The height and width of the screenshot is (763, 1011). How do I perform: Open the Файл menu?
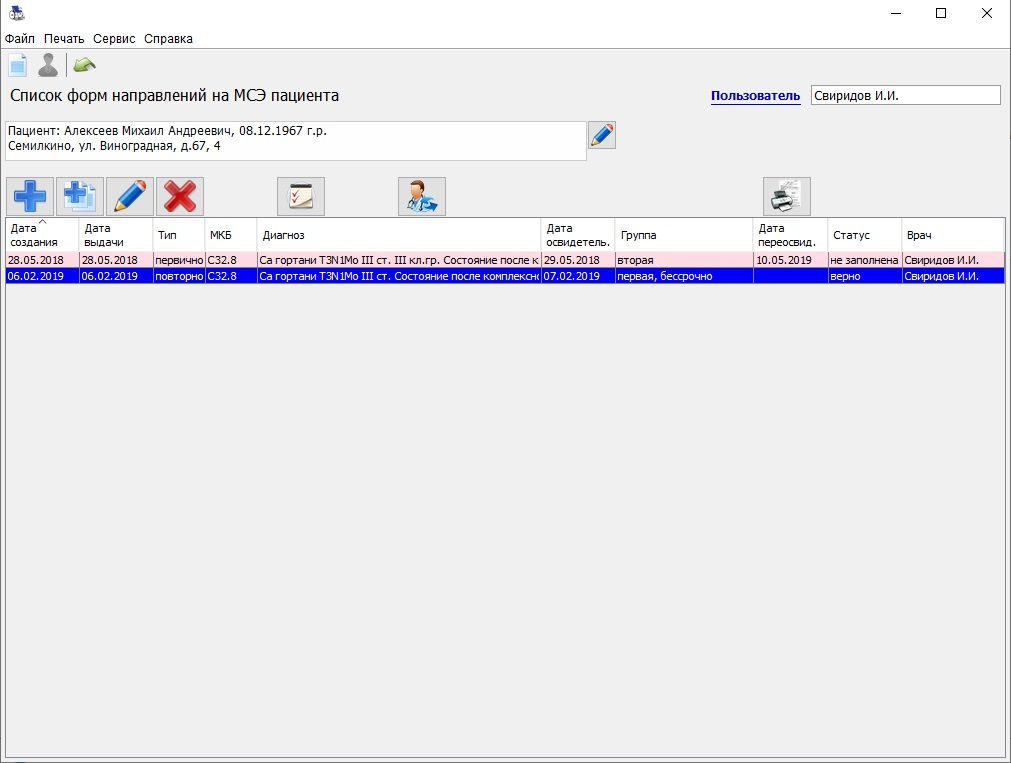(19, 39)
